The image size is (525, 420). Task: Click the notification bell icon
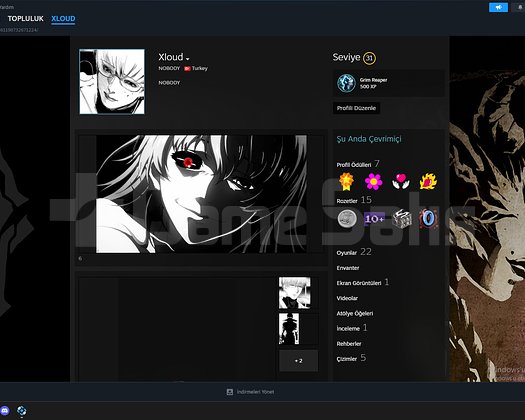520,7
